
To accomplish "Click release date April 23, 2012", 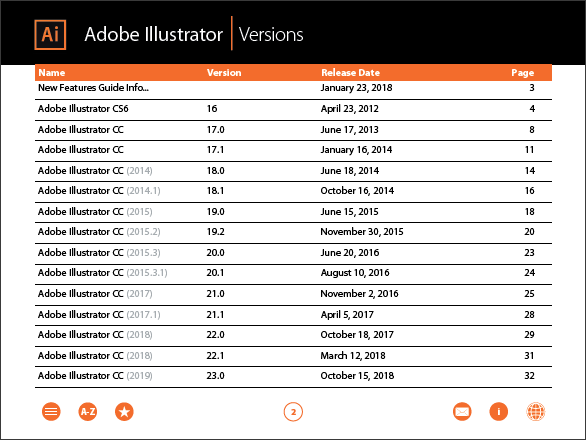I will pyautogui.click(x=349, y=109).
